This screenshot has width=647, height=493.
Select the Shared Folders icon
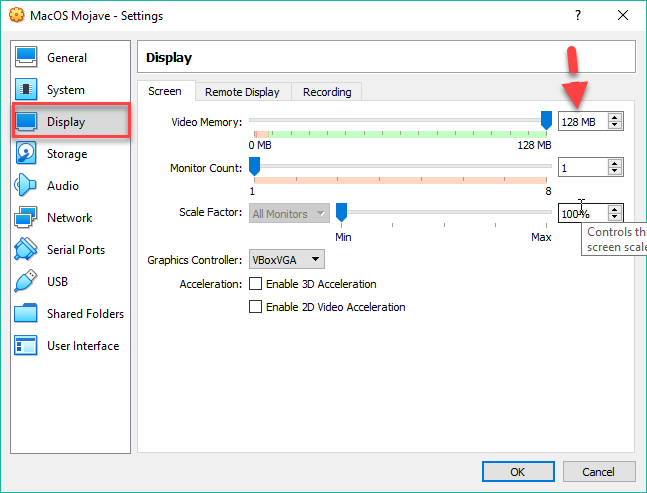(x=27, y=314)
